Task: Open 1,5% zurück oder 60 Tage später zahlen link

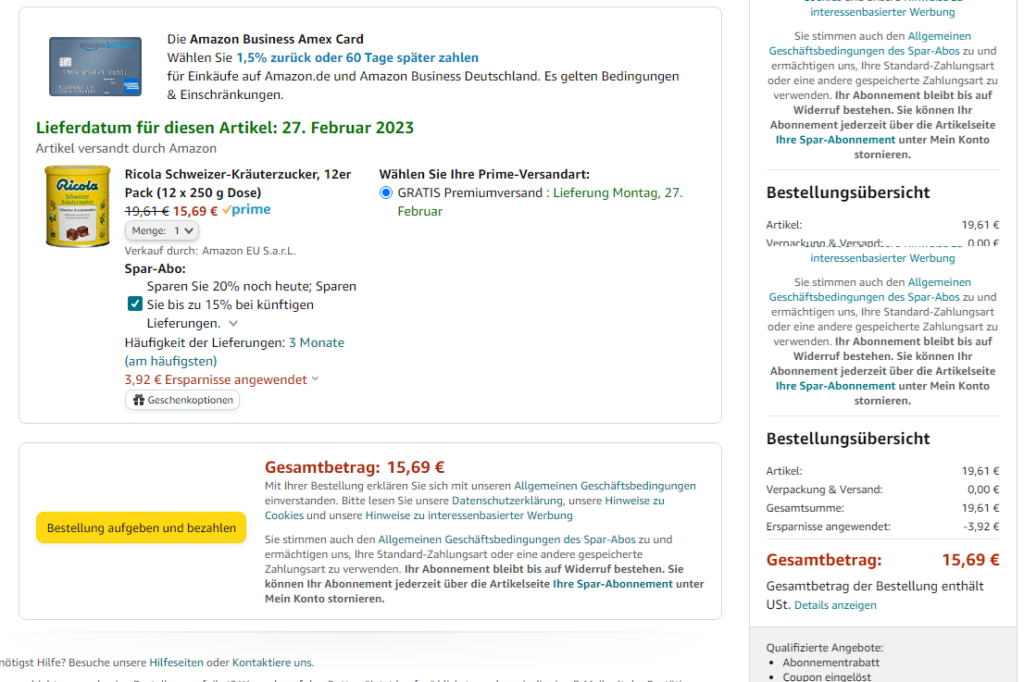Action: (x=357, y=57)
